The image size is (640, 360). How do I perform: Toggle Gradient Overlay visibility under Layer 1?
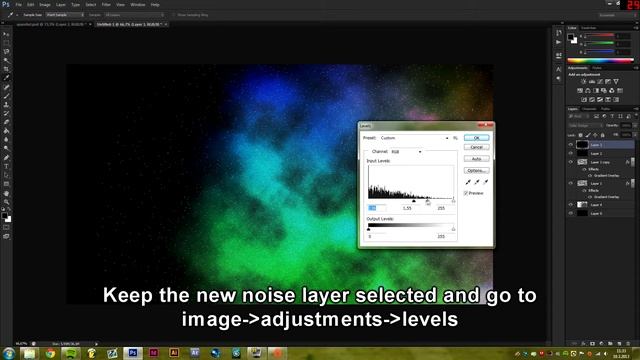[590, 197]
